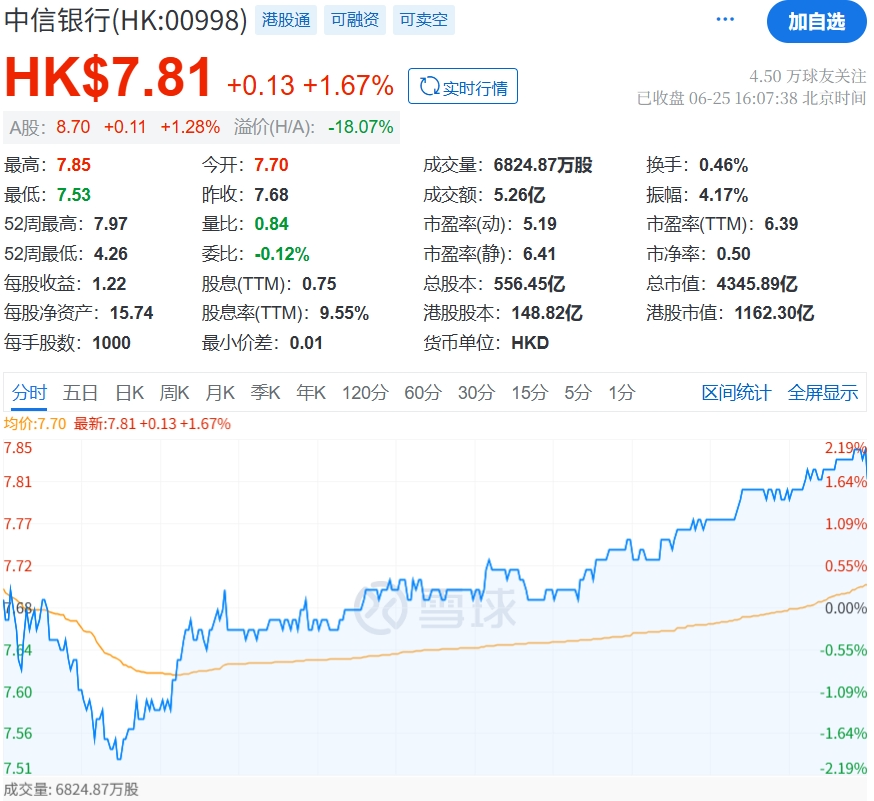Click the 昨收 value 7.68
The image size is (874, 801).
tap(271, 195)
